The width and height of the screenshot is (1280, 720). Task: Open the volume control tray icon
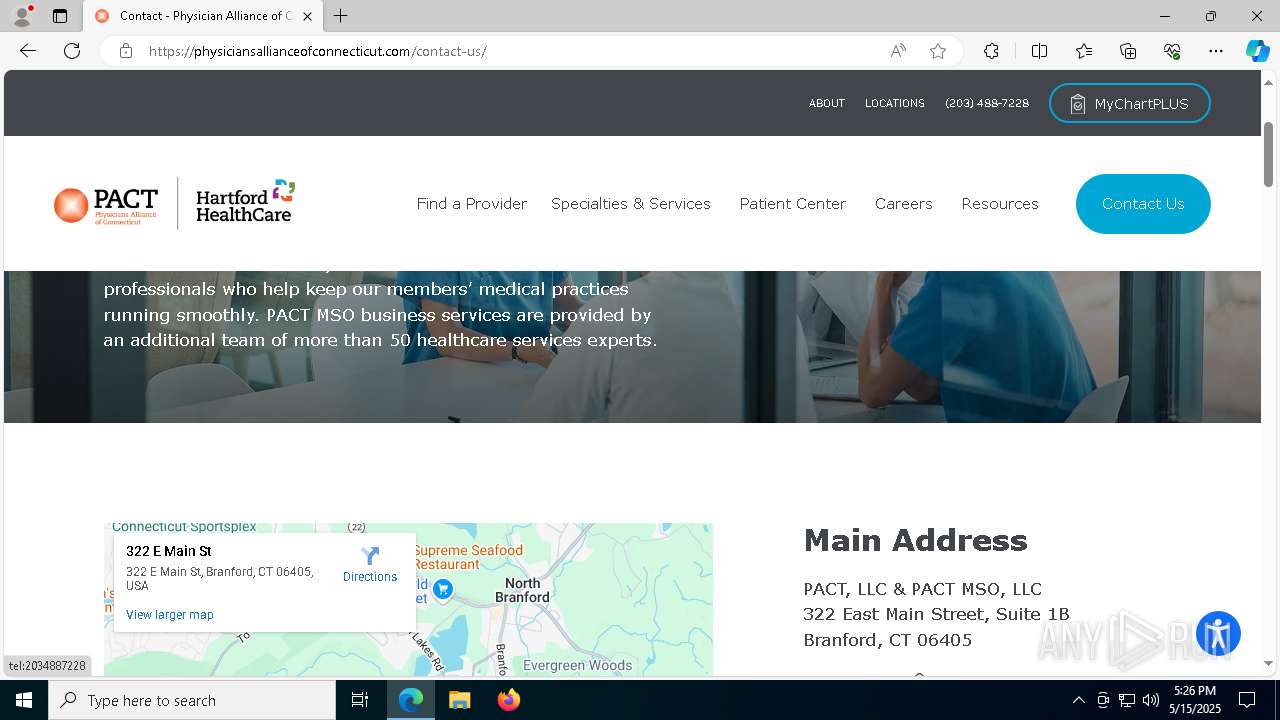pyautogui.click(x=1151, y=700)
